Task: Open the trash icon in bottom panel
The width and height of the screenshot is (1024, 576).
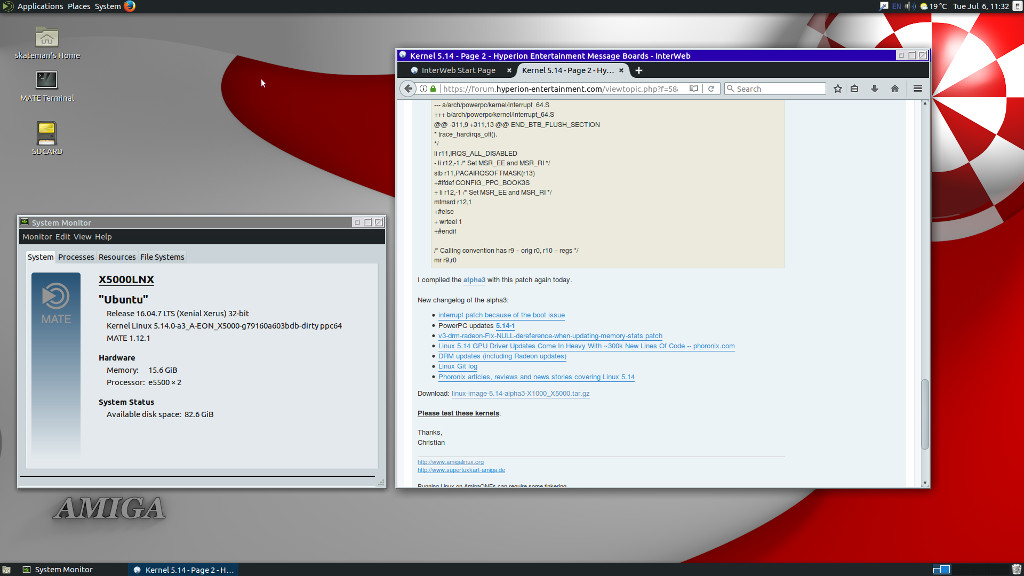Action: pos(1016,569)
